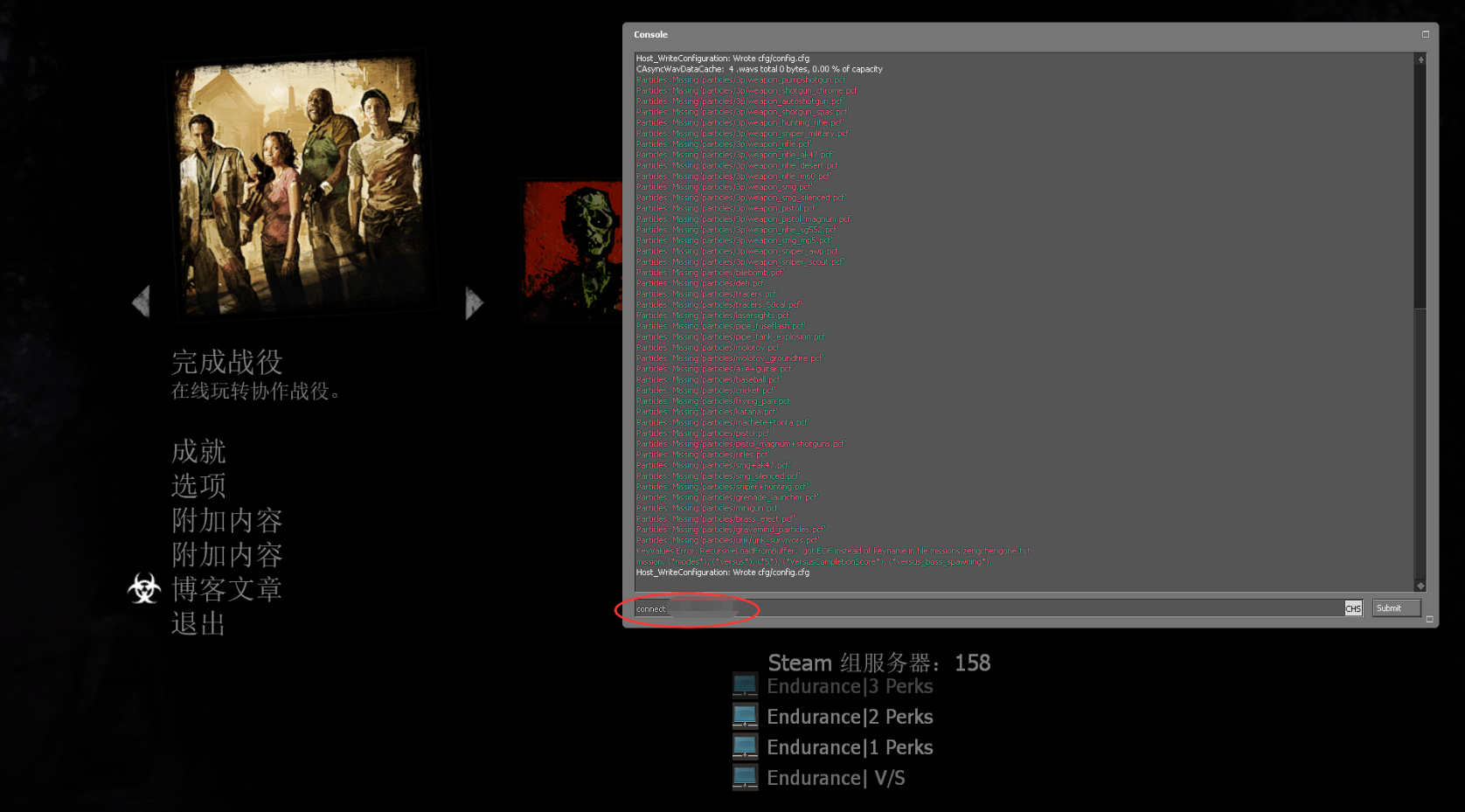Viewport: 1465px width, 812px height.
Task: Select the survivors campaign thumbnail
Action: 302,186
